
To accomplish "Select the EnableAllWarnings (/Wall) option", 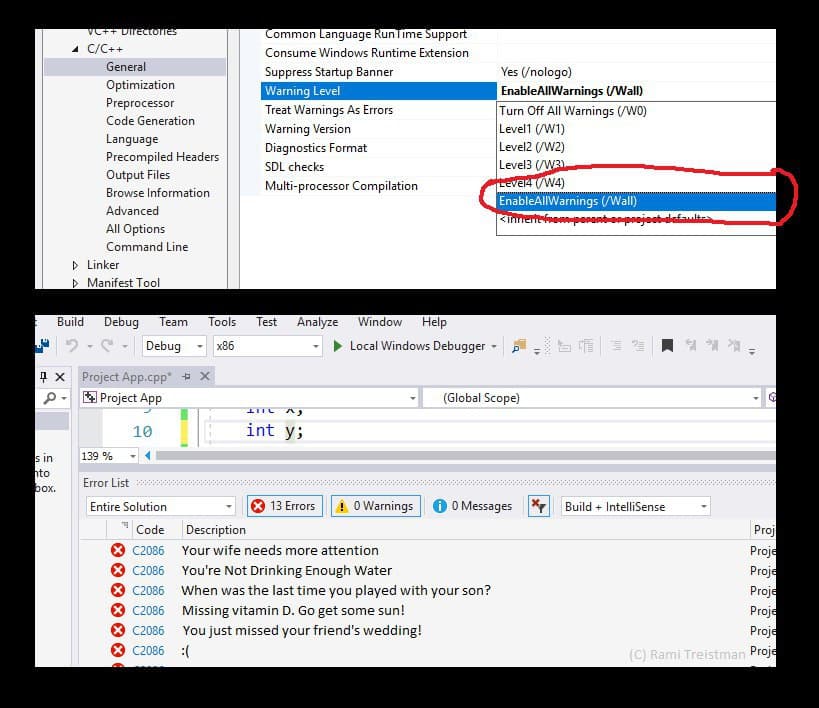I will click(567, 201).
